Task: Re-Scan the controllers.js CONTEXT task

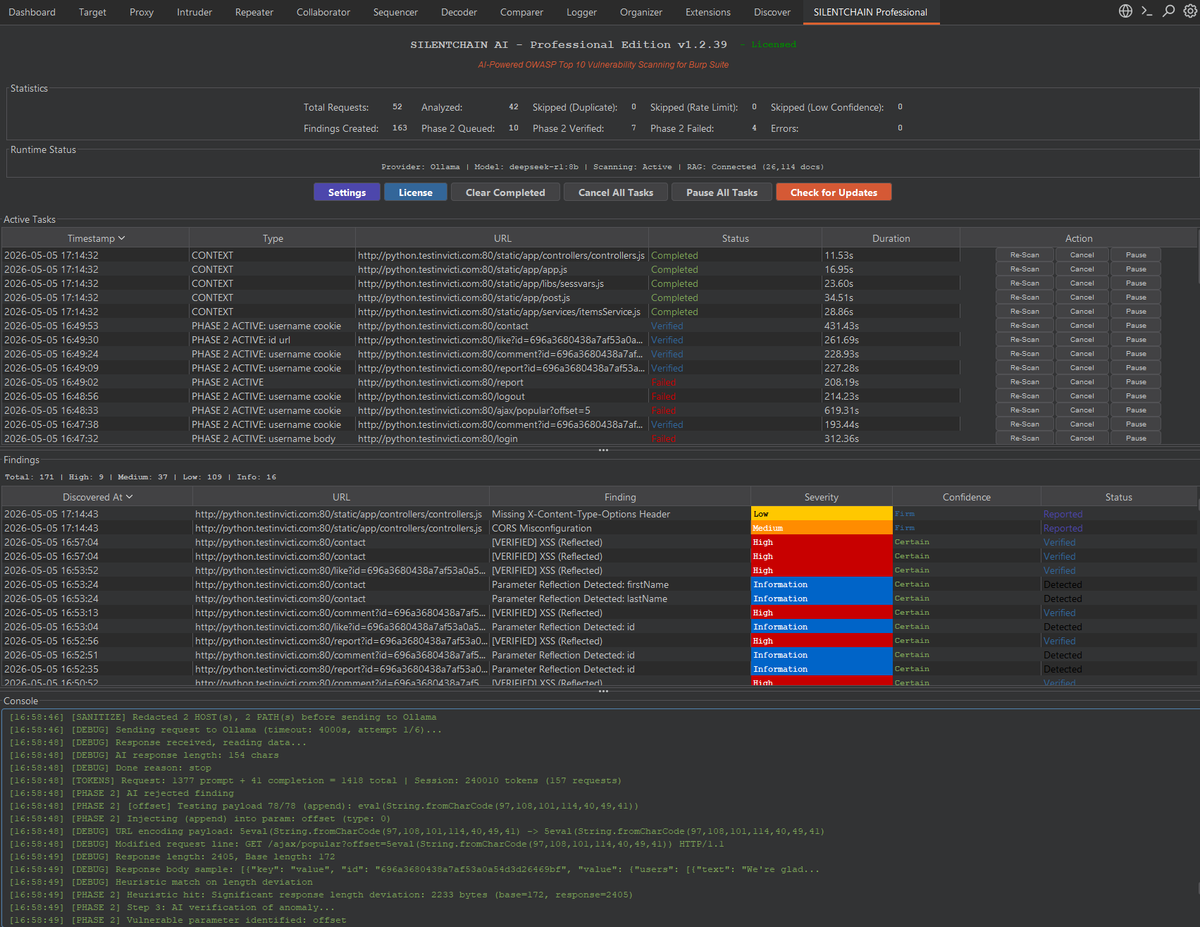Action: pyautogui.click(x=1025, y=255)
